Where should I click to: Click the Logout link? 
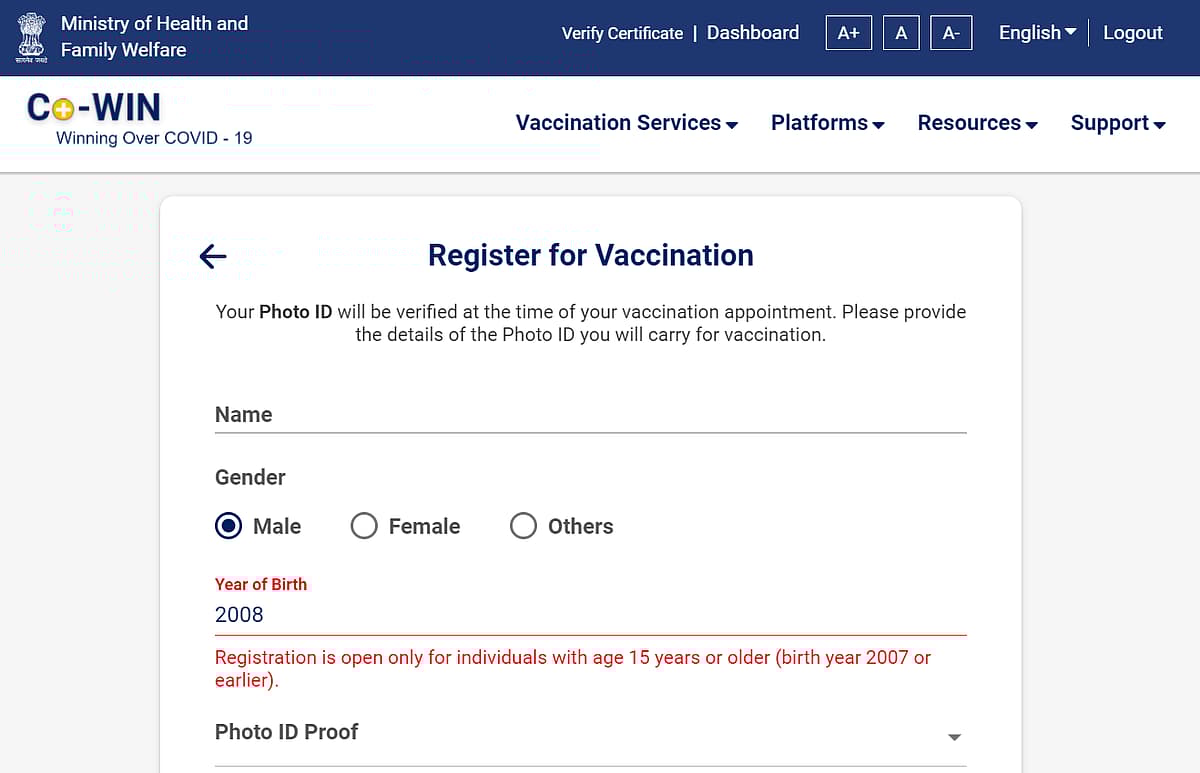pos(1133,33)
